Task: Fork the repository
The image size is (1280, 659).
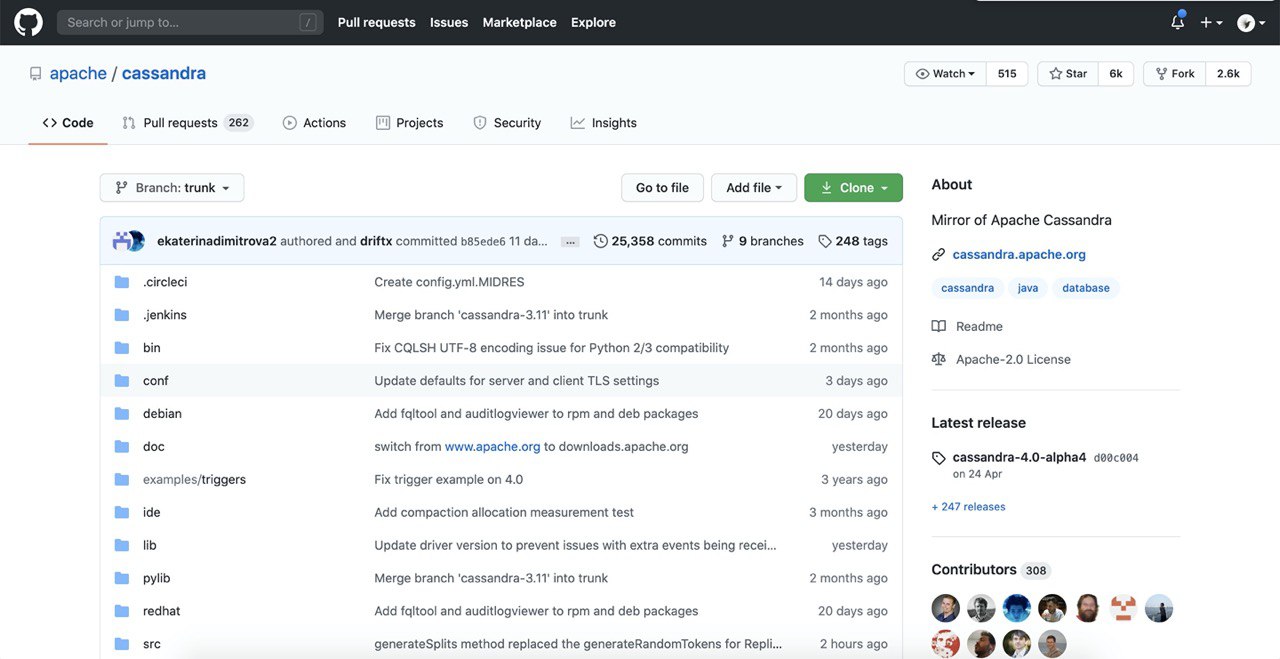Action: click(x=1175, y=74)
